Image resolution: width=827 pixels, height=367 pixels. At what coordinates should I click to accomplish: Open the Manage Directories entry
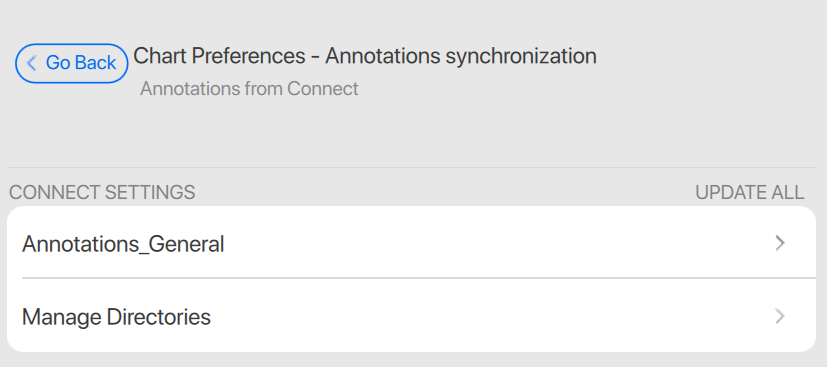tap(411, 316)
